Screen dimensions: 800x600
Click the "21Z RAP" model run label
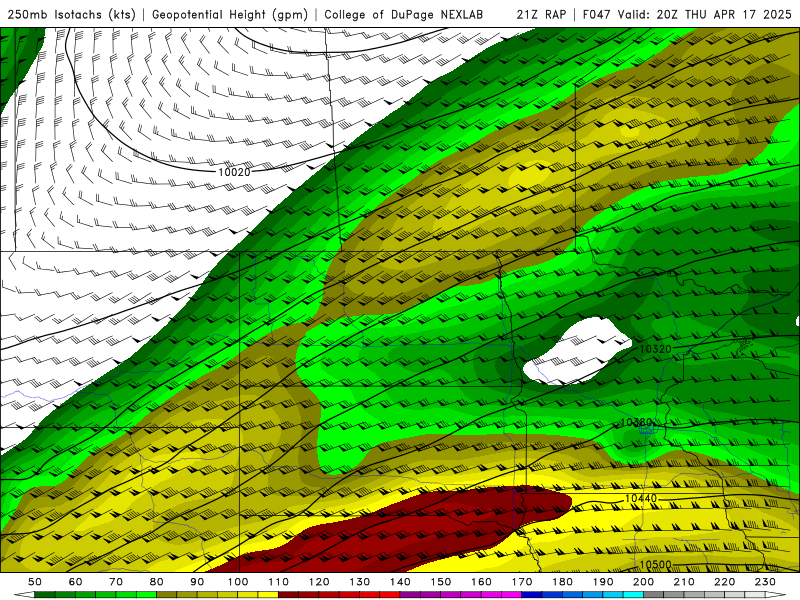tap(541, 14)
